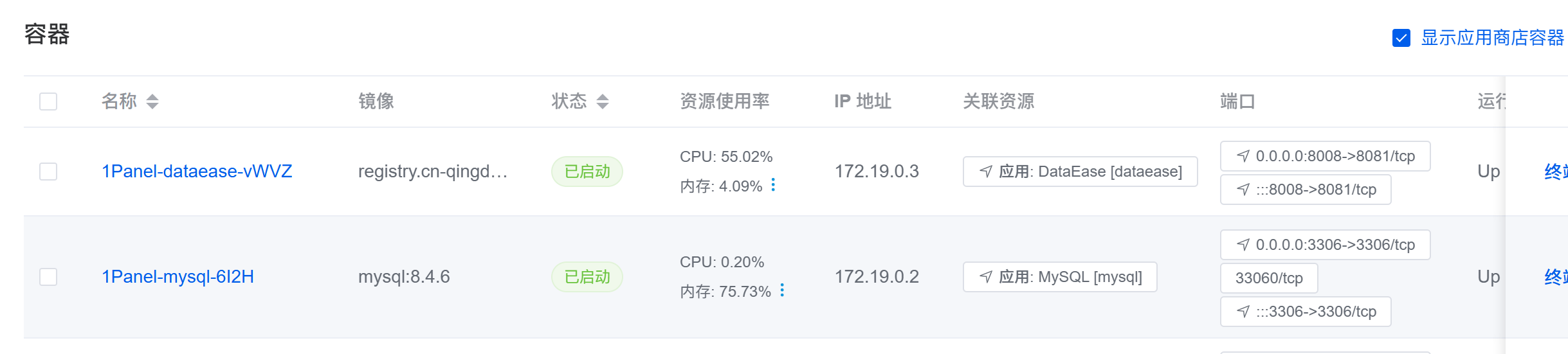Click 终端 link for mysql container
The height and width of the screenshot is (354, 1568).
[1556, 277]
